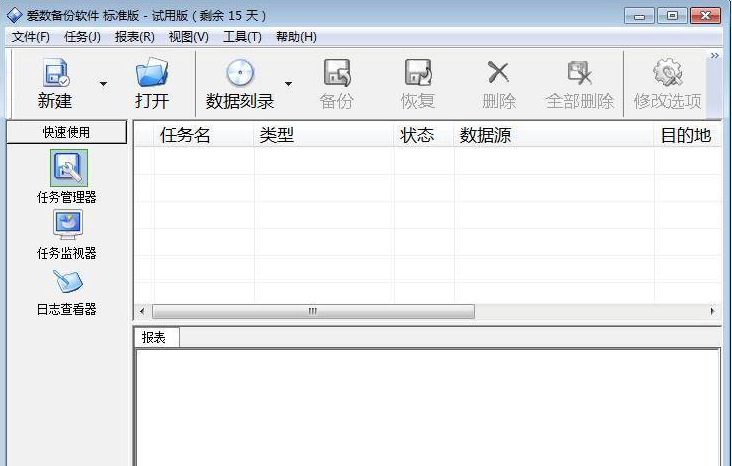Click the scrollbar right arrow
Image resolution: width=732 pixels, height=466 pixels.
click(x=712, y=311)
